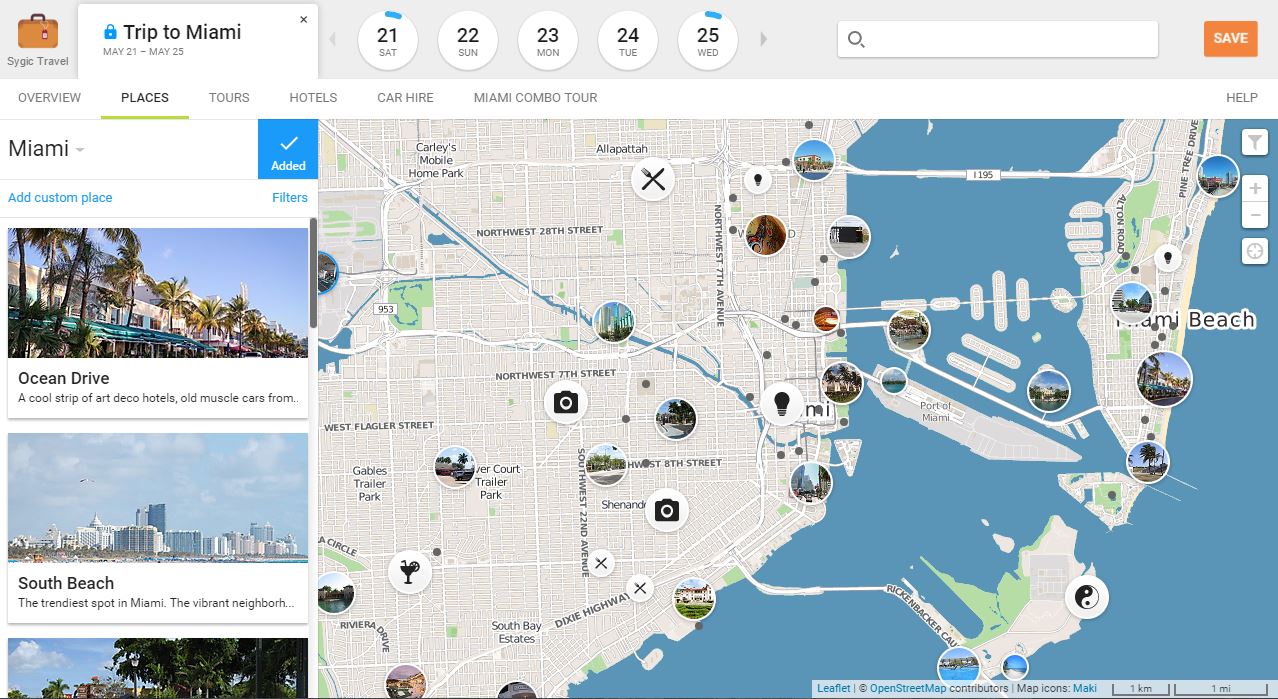Switch to the HOTELS tab
Viewport: 1278px width, 699px height.
click(x=312, y=97)
